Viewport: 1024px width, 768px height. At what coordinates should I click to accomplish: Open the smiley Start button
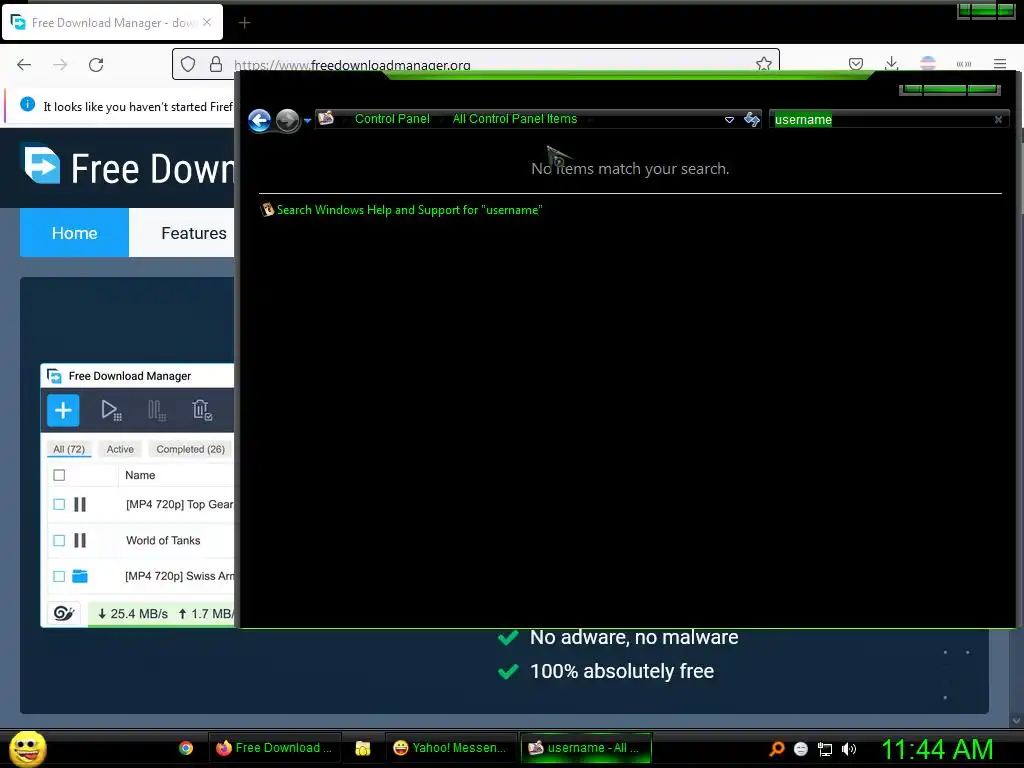(x=27, y=748)
